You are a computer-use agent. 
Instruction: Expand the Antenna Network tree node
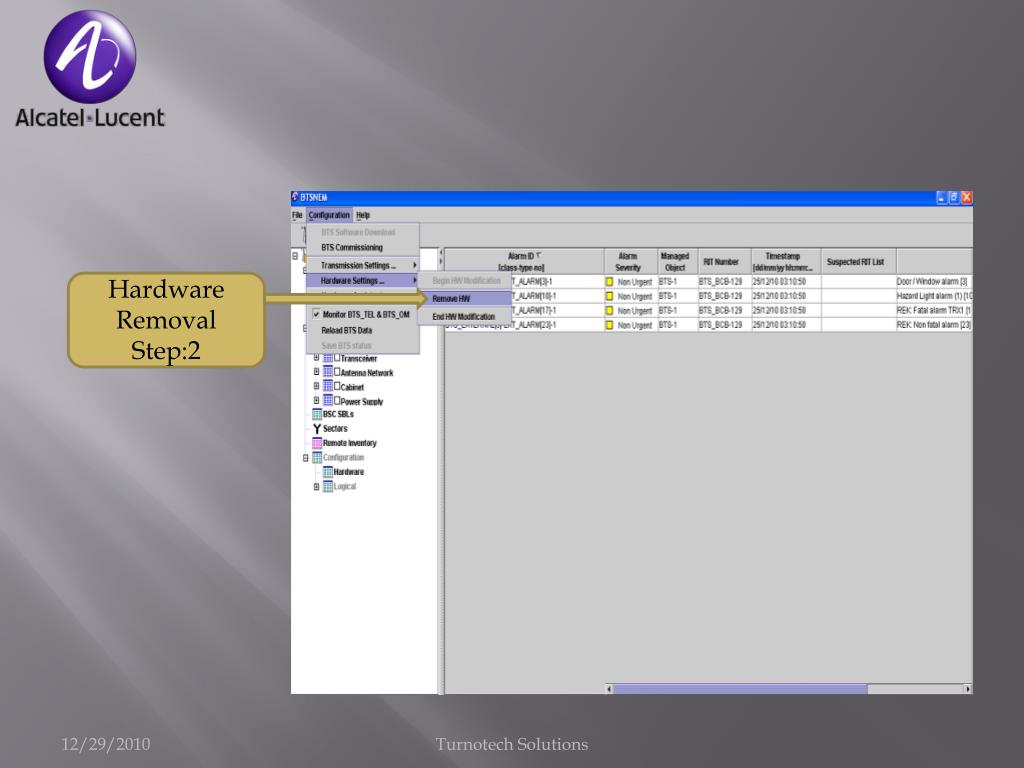click(x=316, y=372)
